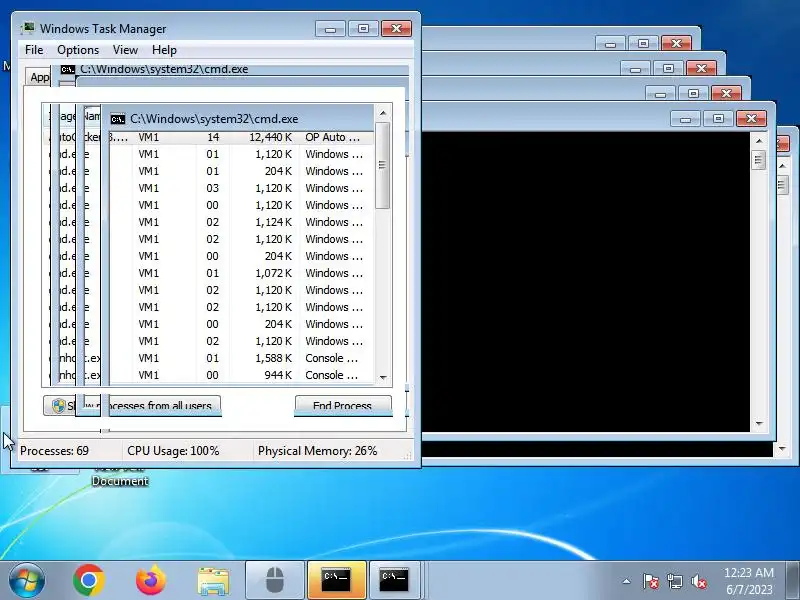Minimize the Windows Task Manager window
Image resolution: width=800 pixels, height=600 pixels.
[x=330, y=29]
